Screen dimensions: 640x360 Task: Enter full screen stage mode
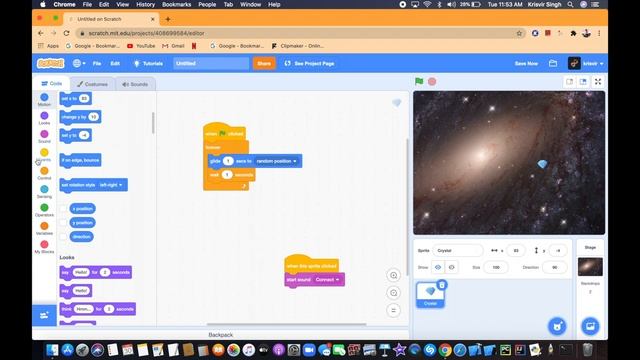click(x=598, y=82)
